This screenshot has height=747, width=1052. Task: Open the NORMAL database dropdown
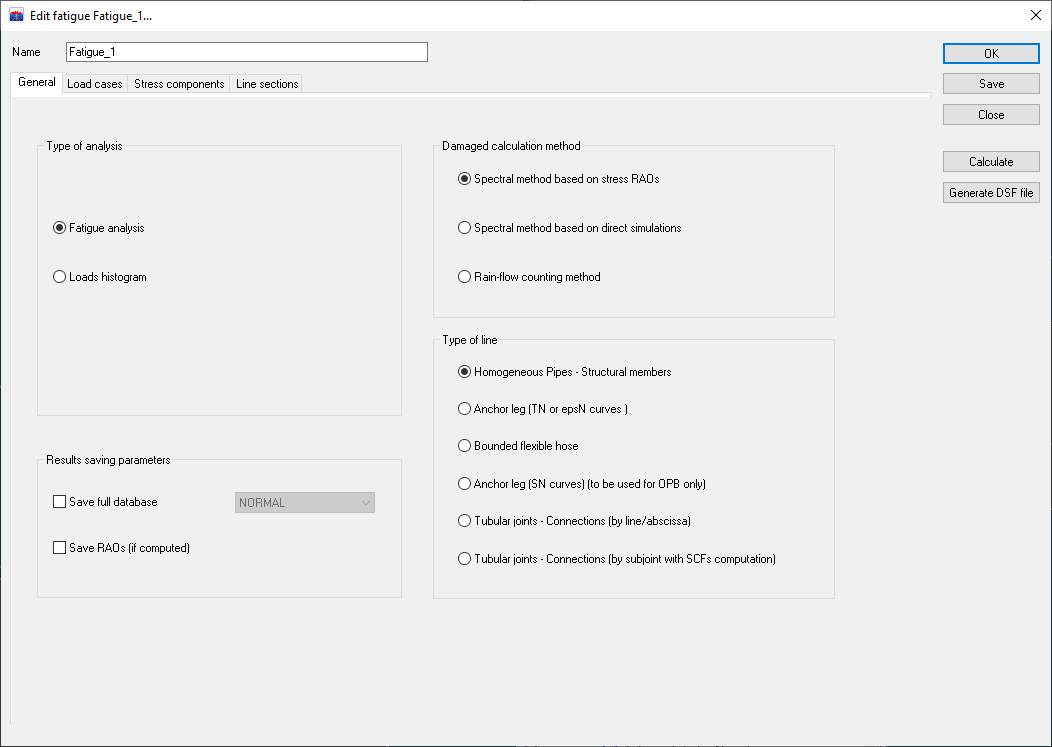[305, 503]
